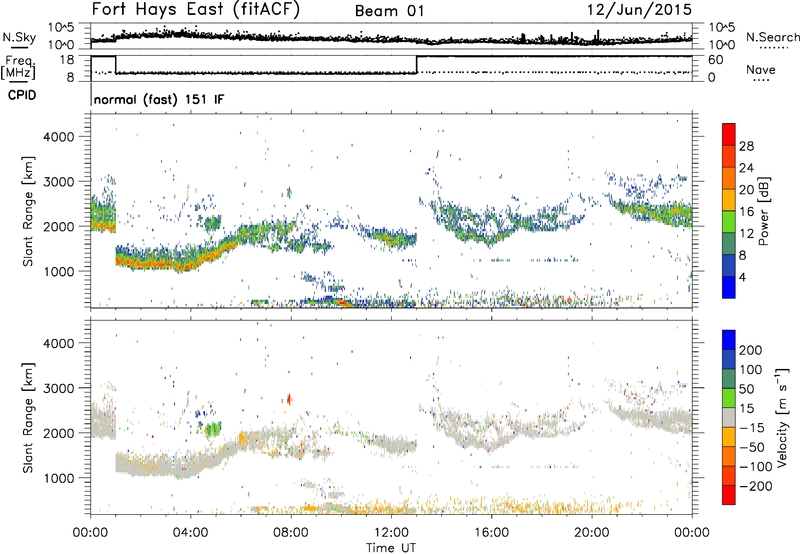Click the "N.Search" label
The width and height of the screenshot is (800, 554).
[772, 37]
